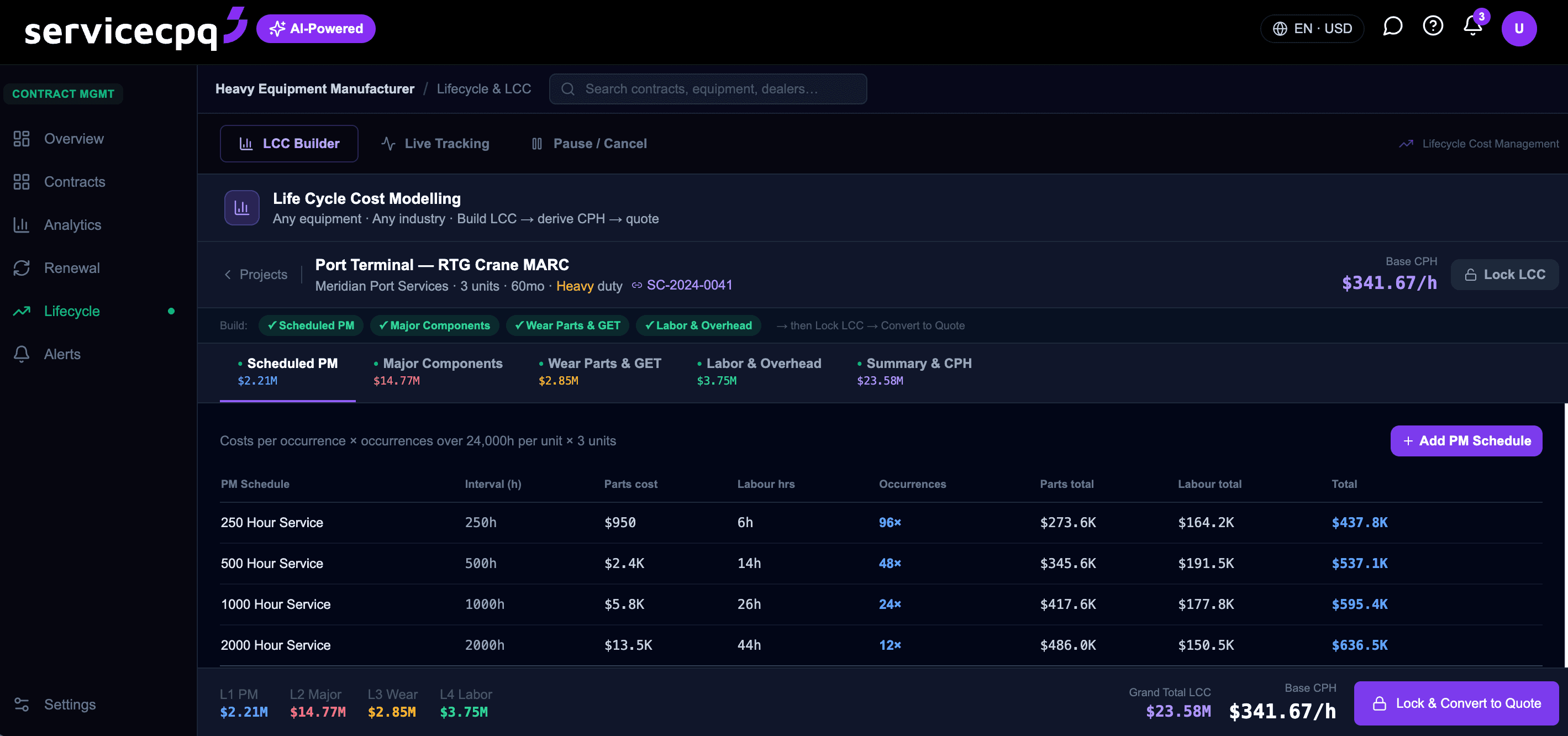Click the servicecpq logo
Image resolution: width=1568 pixels, height=736 pixels.
pos(135,30)
